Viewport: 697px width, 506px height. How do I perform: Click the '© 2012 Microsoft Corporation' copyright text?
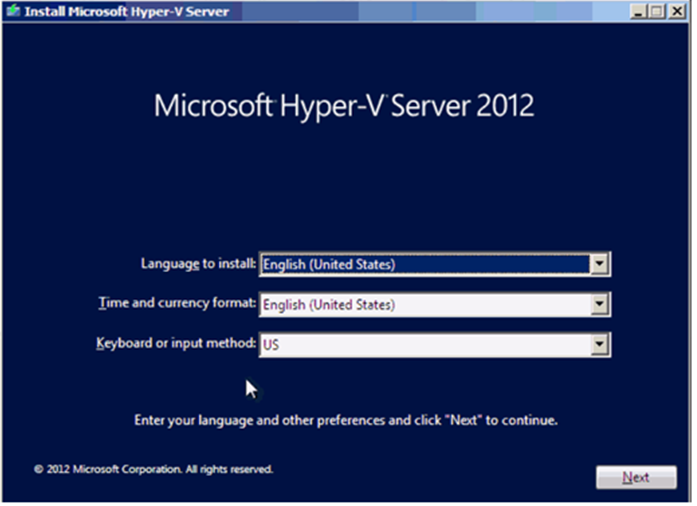(x=153, y=469)
